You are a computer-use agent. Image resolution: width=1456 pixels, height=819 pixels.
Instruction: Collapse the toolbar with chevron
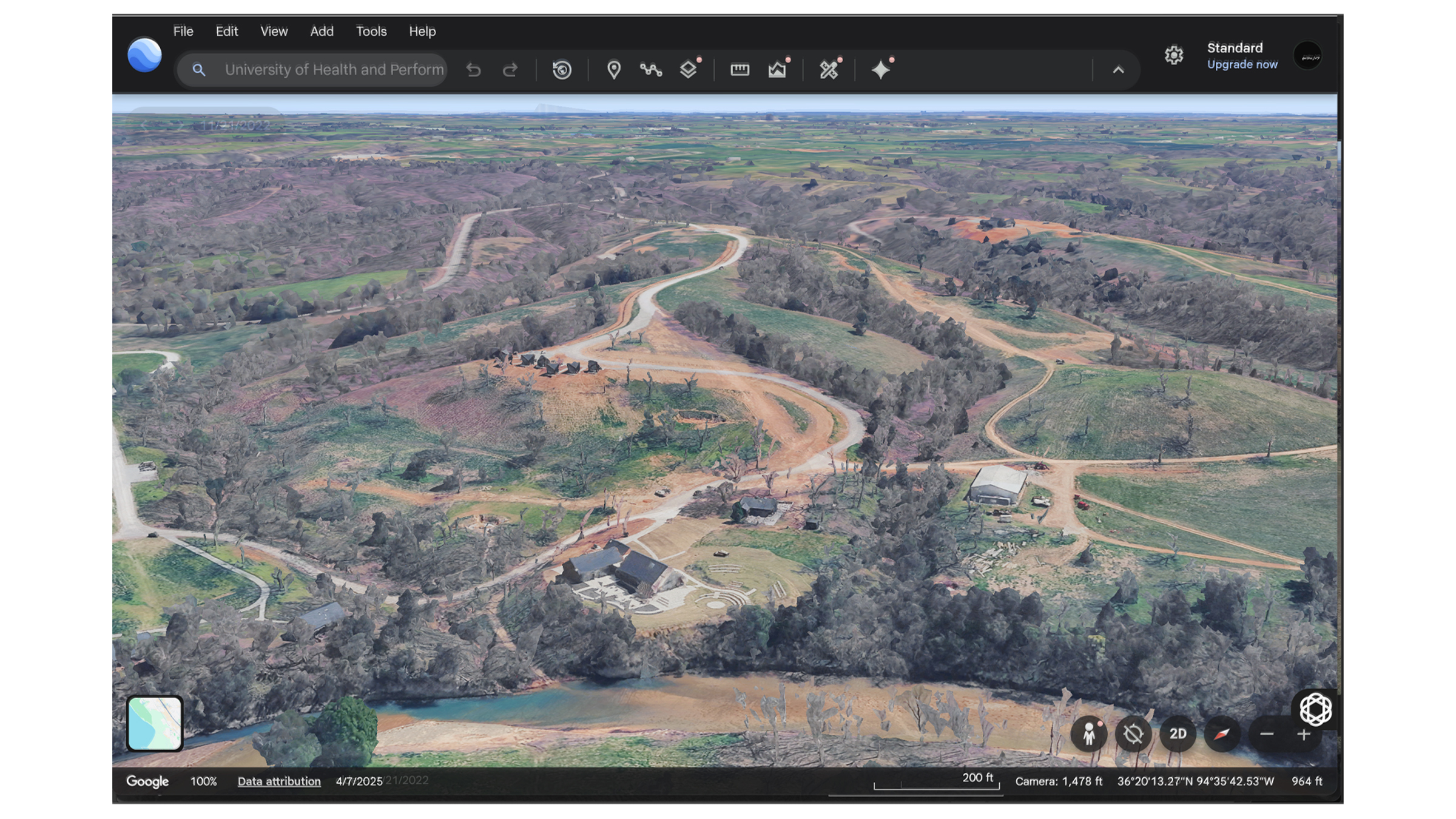1118,70
